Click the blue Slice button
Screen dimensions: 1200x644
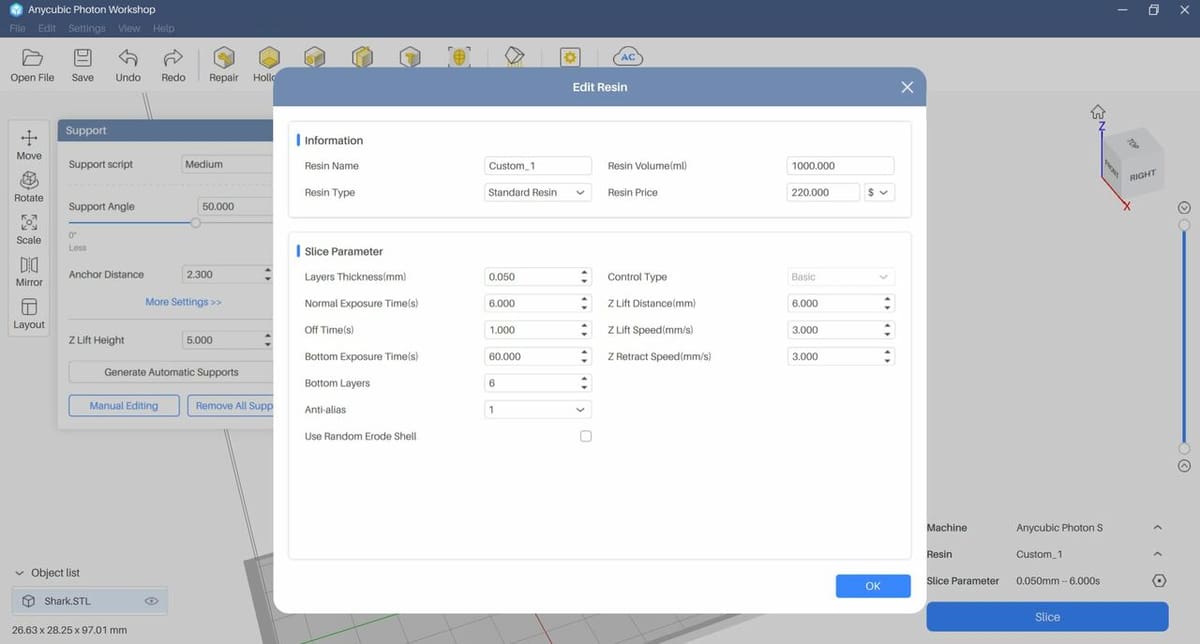coord(1047,617)
